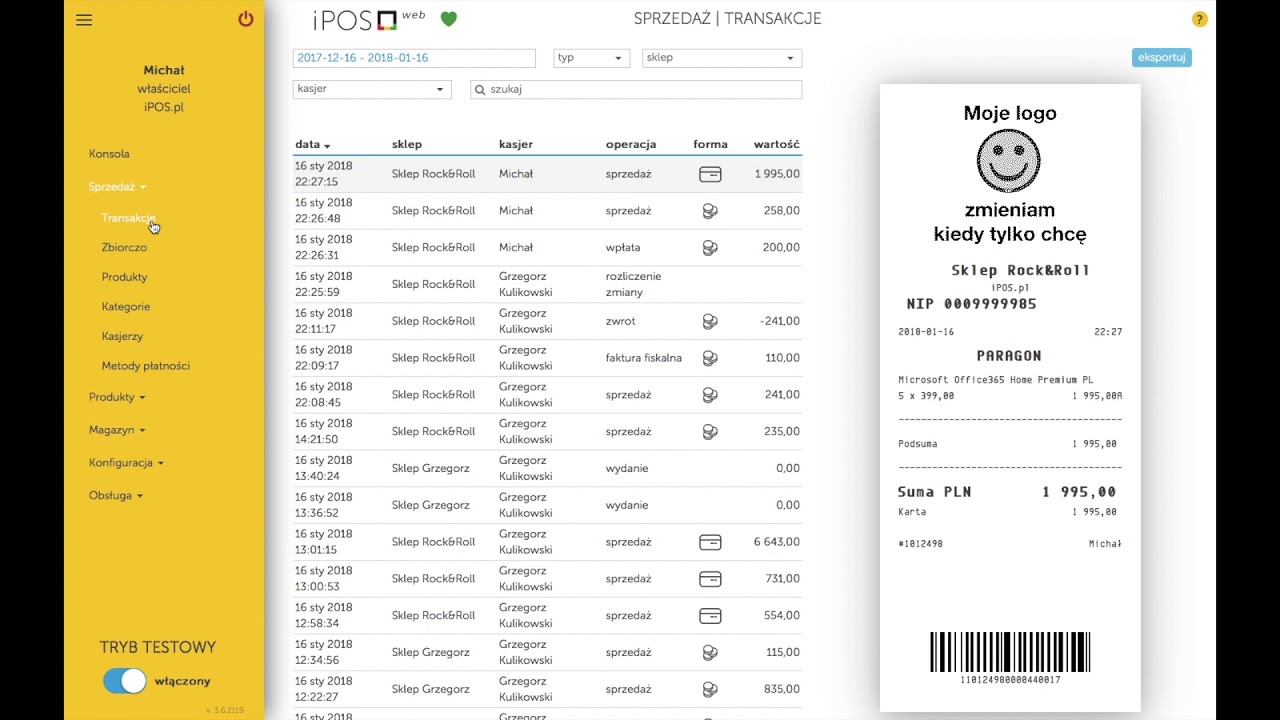Click the eksportuj button
The image size is (1280, 720).
pos(1161,57)
